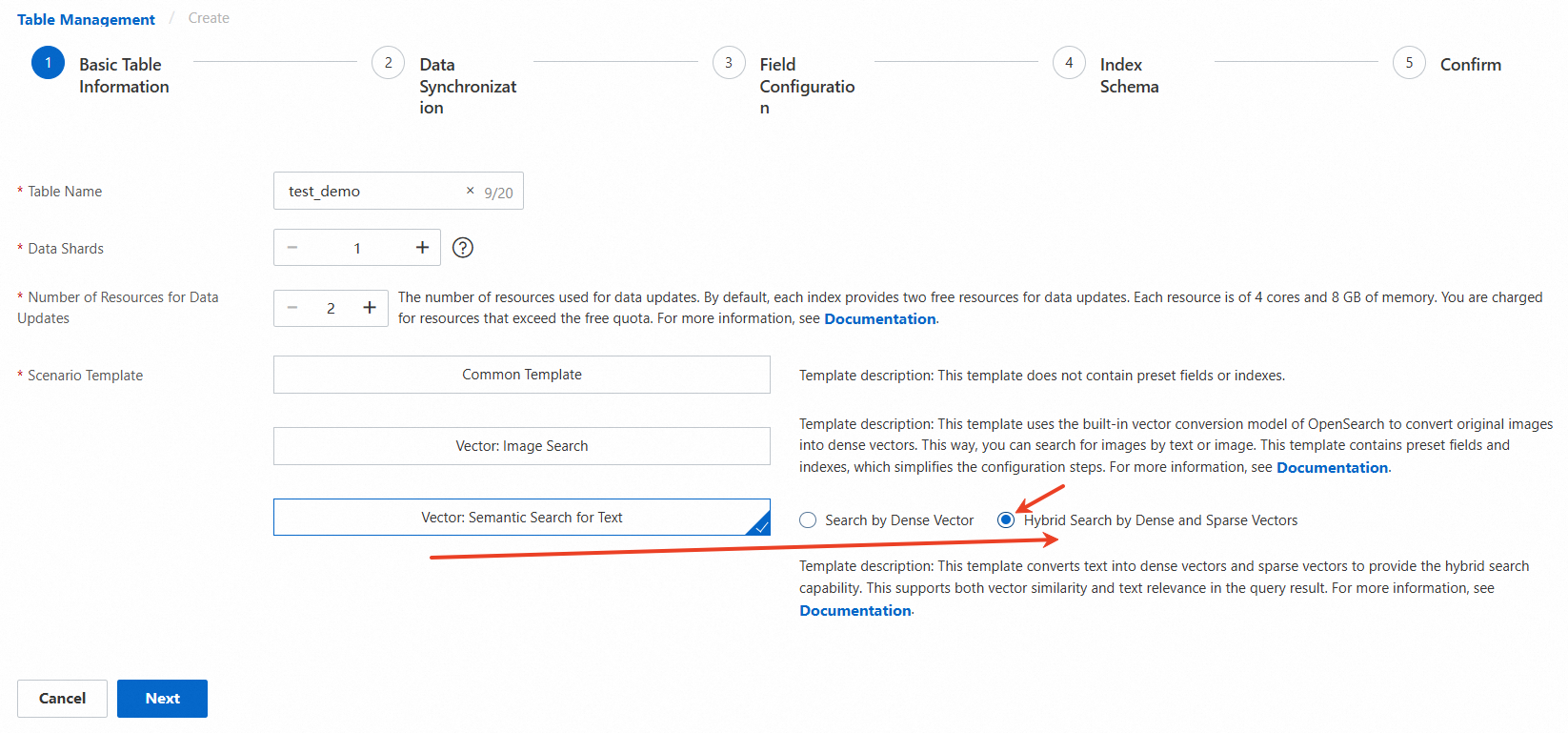
Task: Go to step 5 Confirm
Action: (x=1409, y=64)
